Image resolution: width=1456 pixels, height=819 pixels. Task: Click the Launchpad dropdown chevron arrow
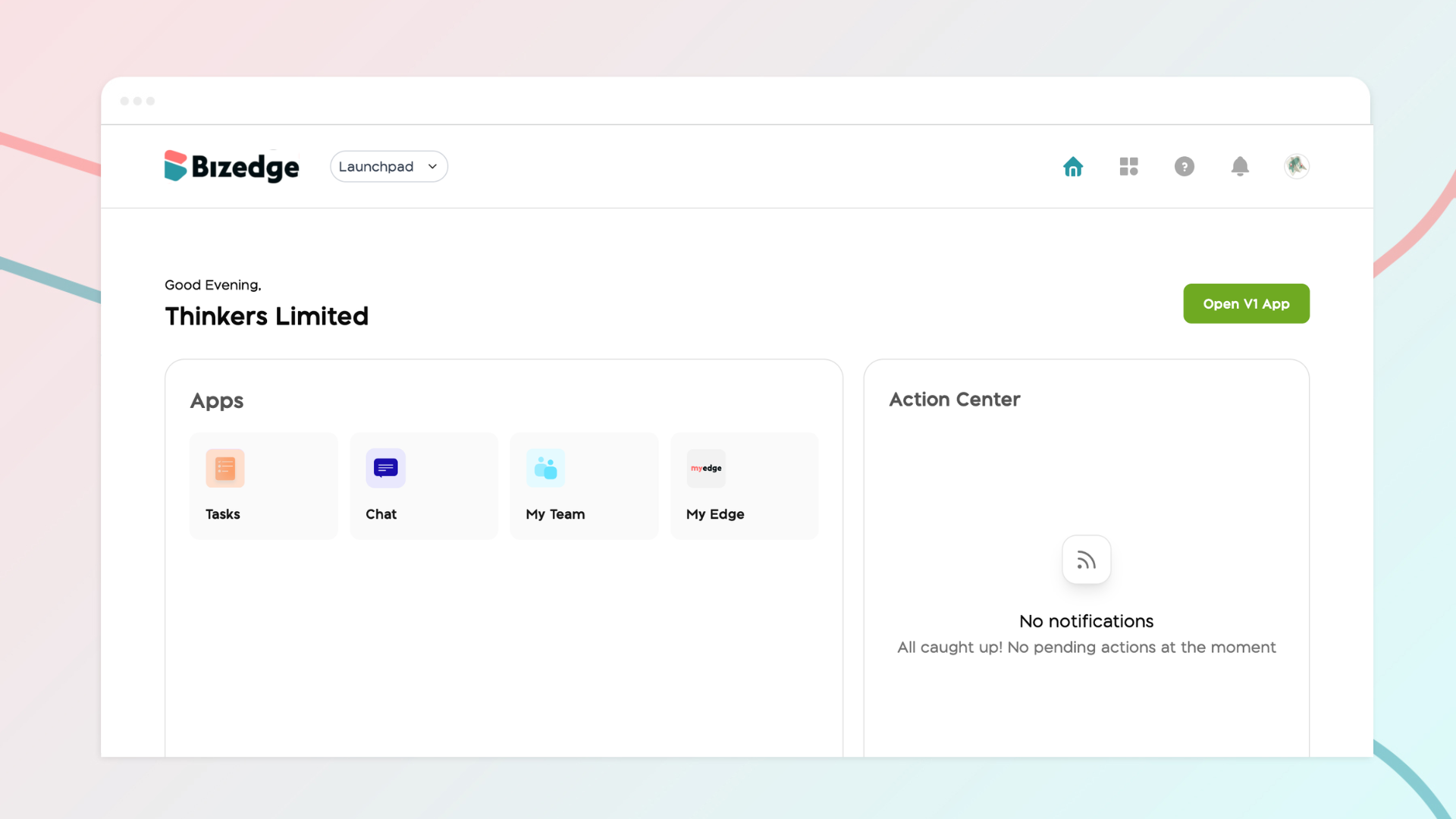432,167
